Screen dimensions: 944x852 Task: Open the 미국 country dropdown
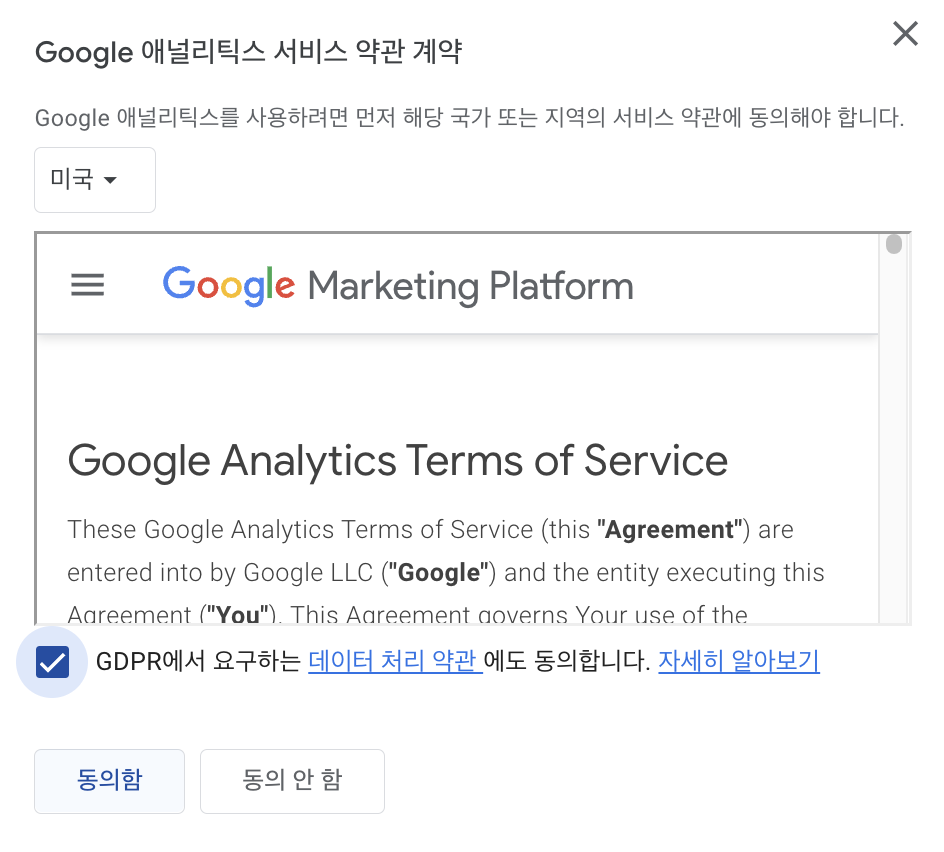pyautogui.click(x=95, y=180)
